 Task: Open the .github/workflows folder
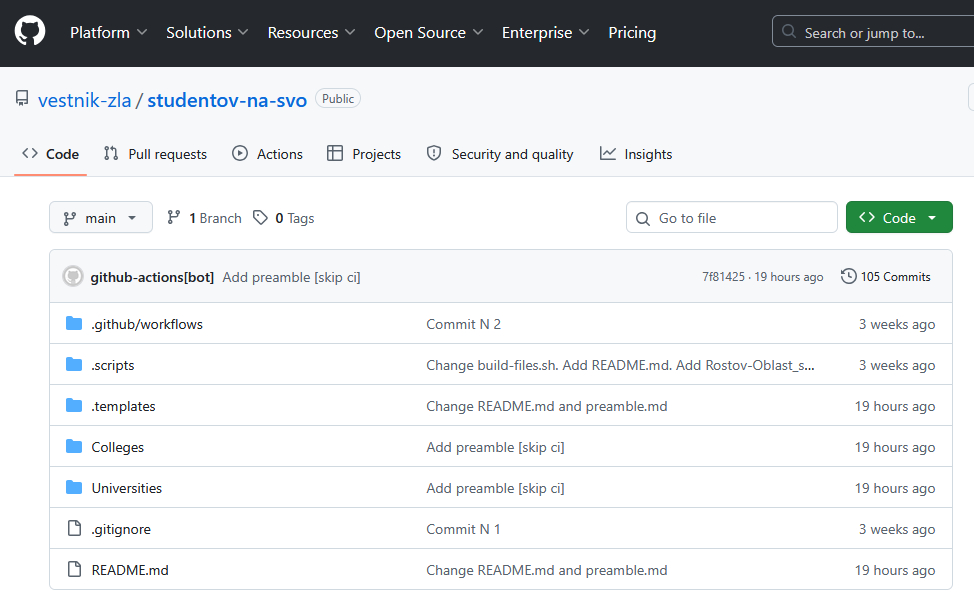tap(147, 324)
